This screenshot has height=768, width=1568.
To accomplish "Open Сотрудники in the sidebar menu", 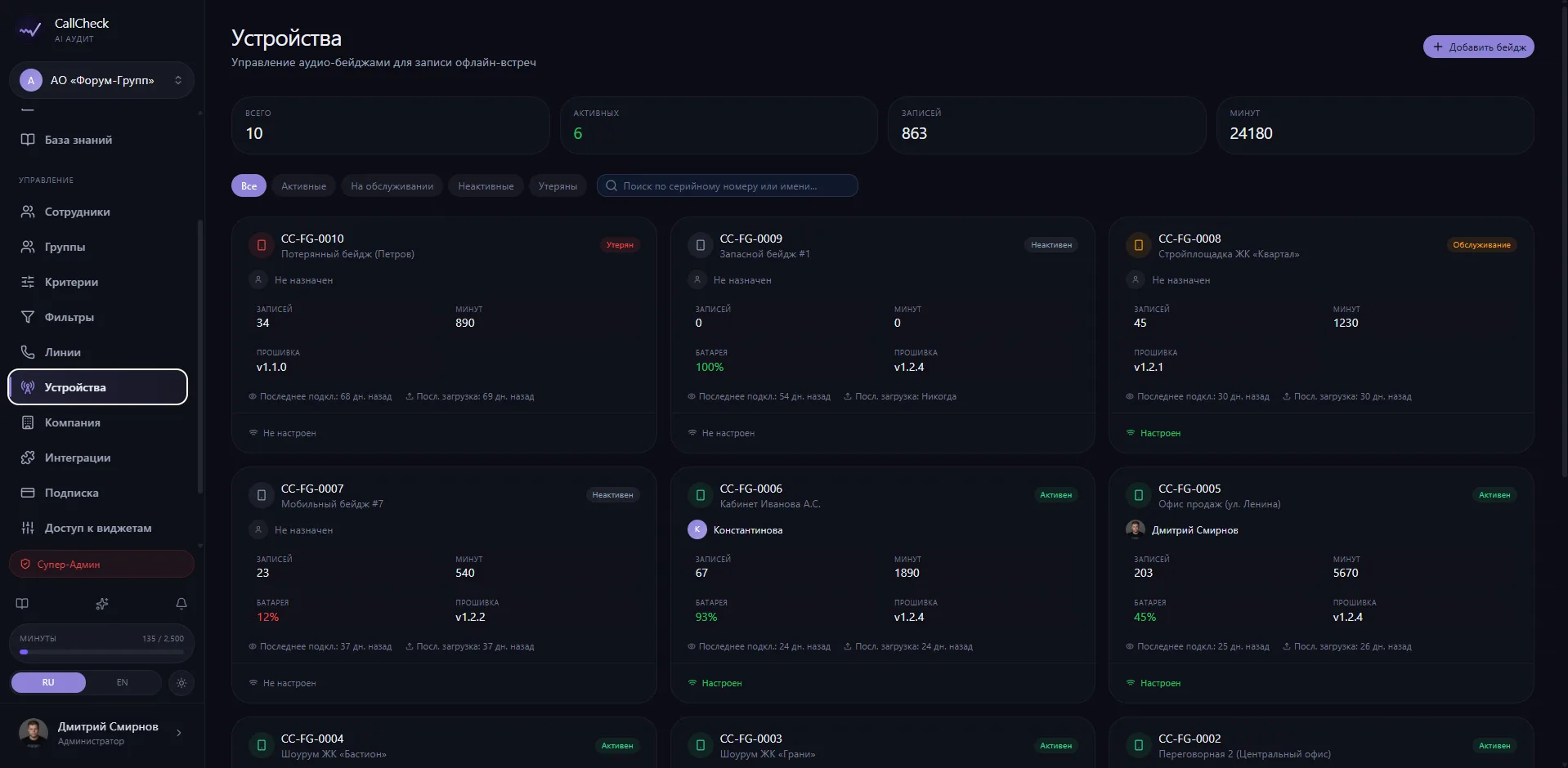I will pyautogui.click(x=98, y=212).
